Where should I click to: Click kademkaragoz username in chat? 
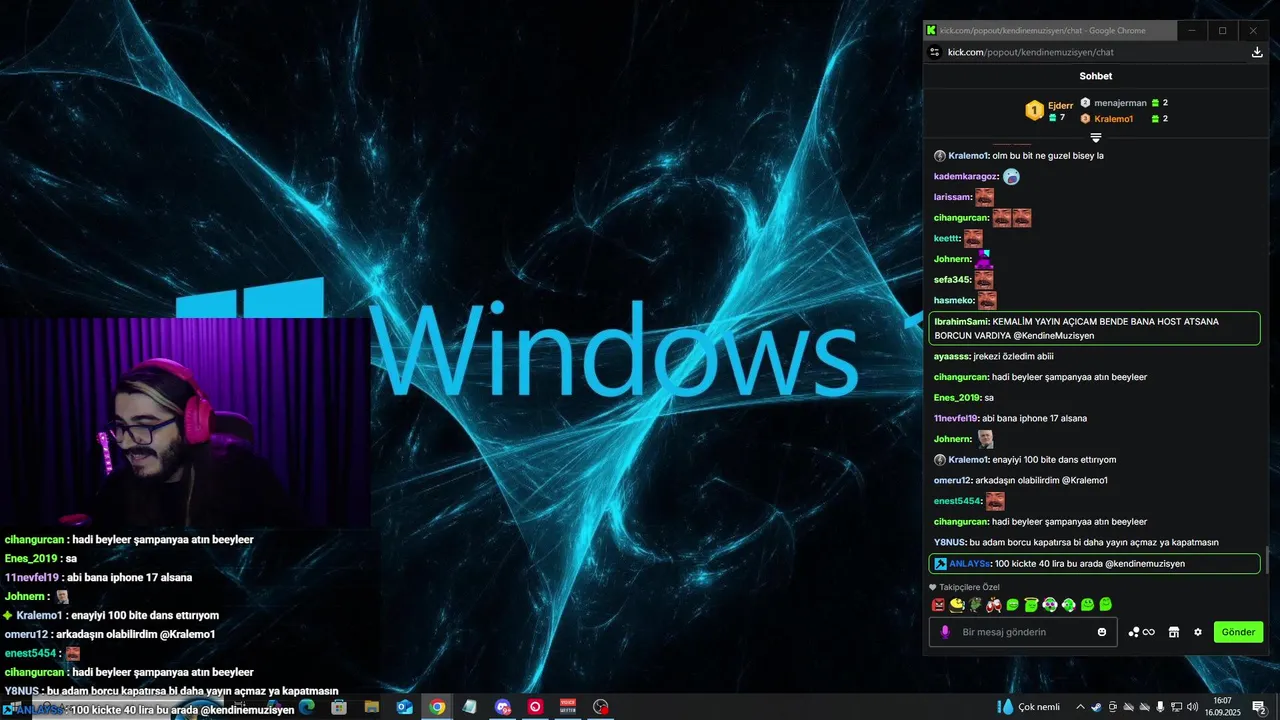coord(966,176)
